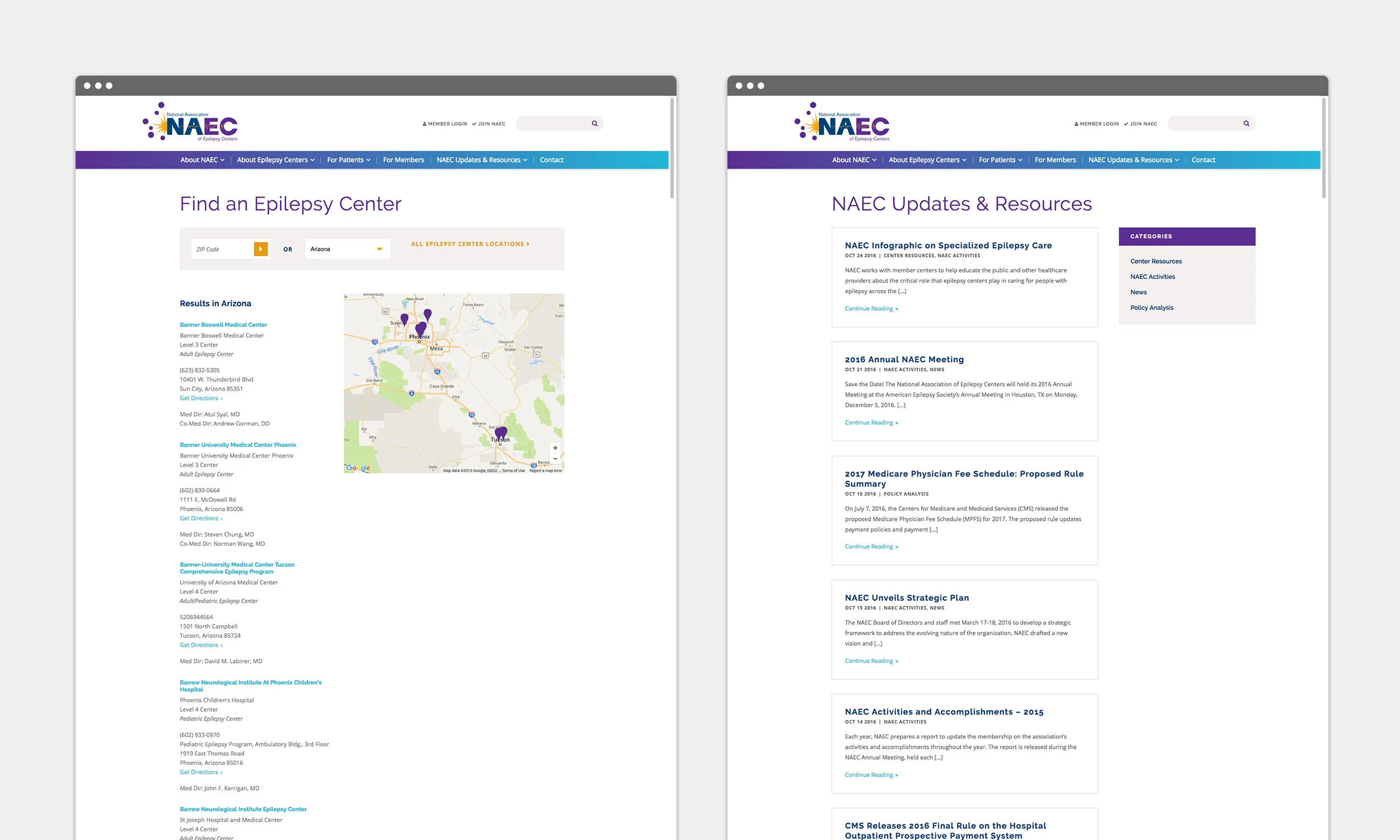
Task: Click Report a map error
Action: click(545, 470)
